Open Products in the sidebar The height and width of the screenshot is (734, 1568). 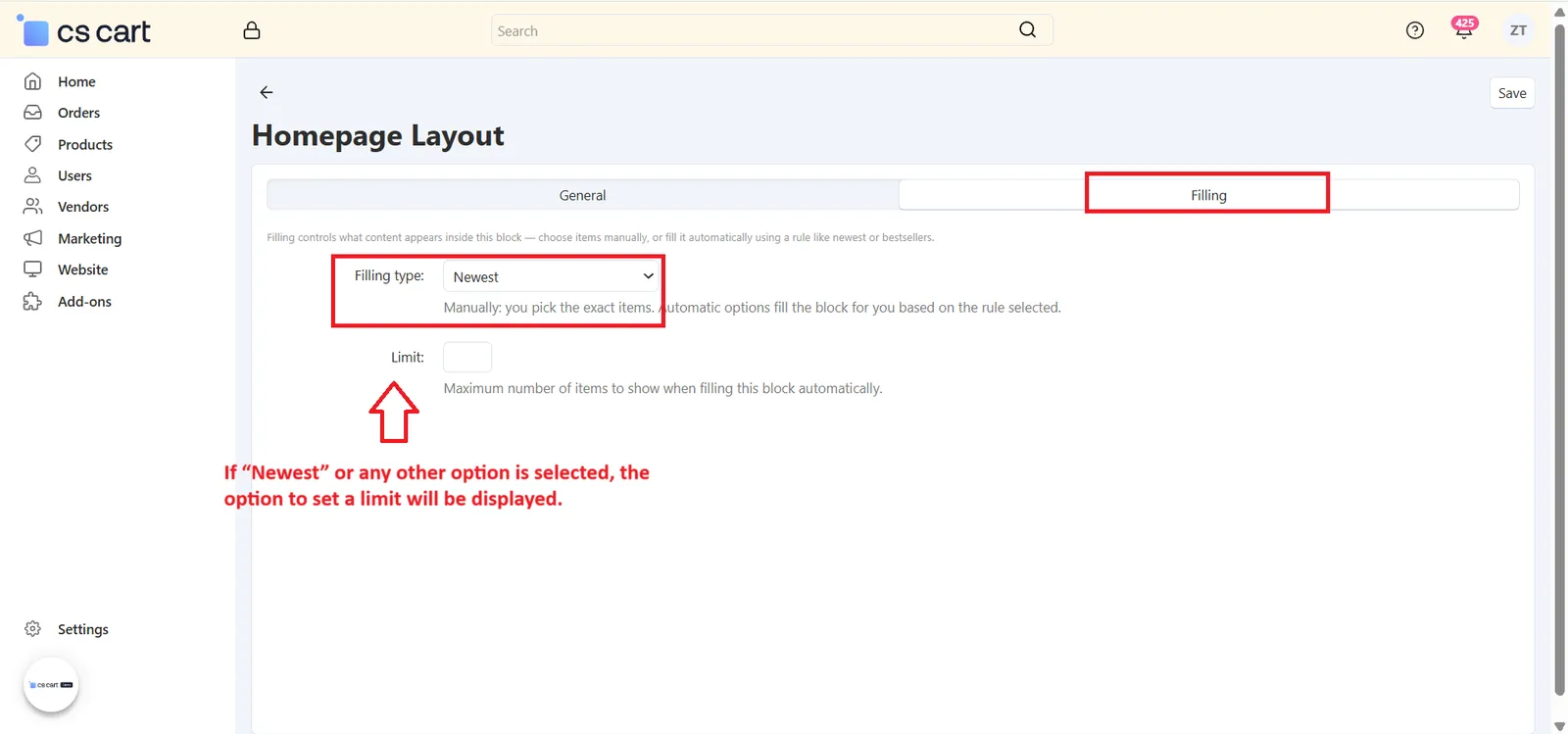(x=85, y=144)
